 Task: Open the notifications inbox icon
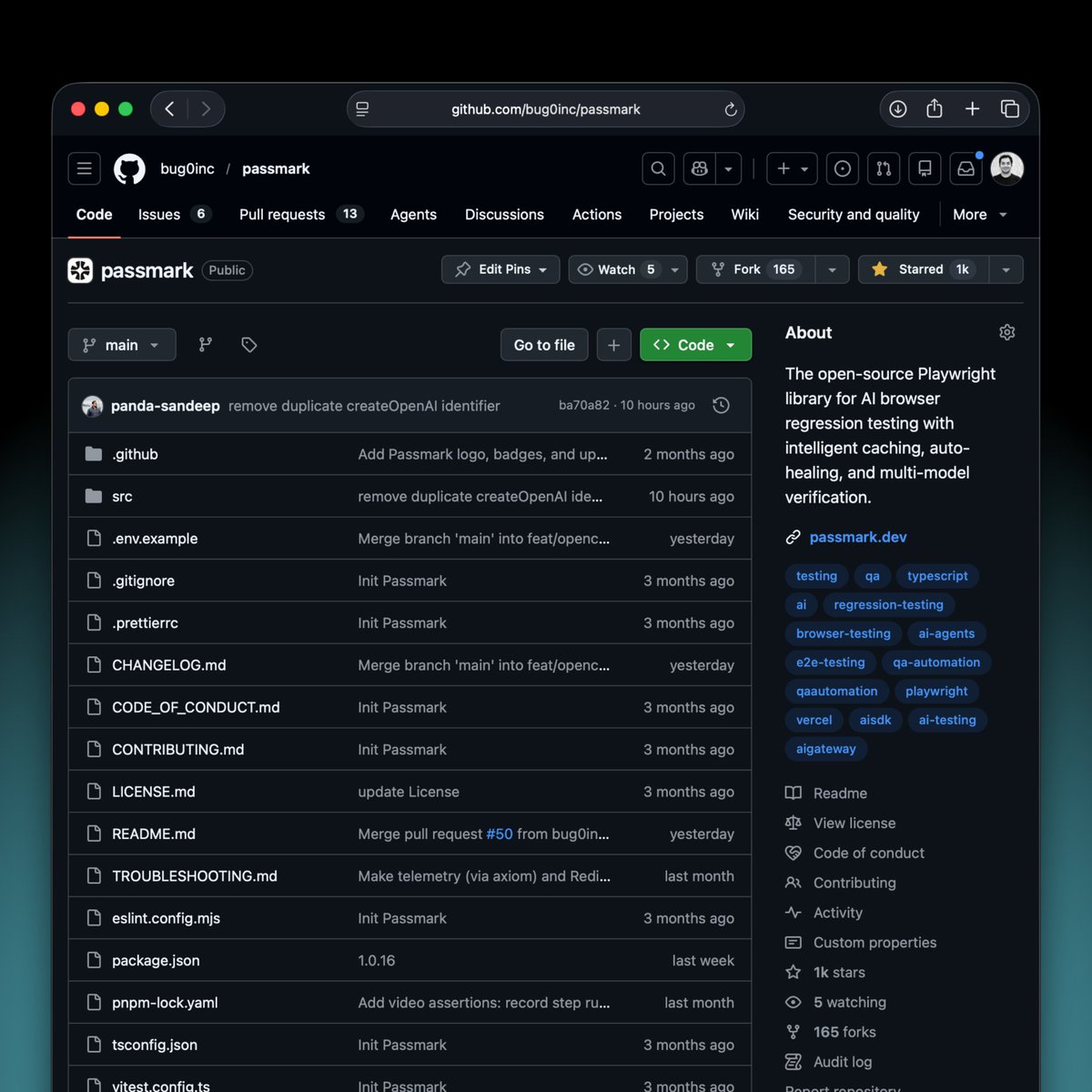tap(966, 168)
